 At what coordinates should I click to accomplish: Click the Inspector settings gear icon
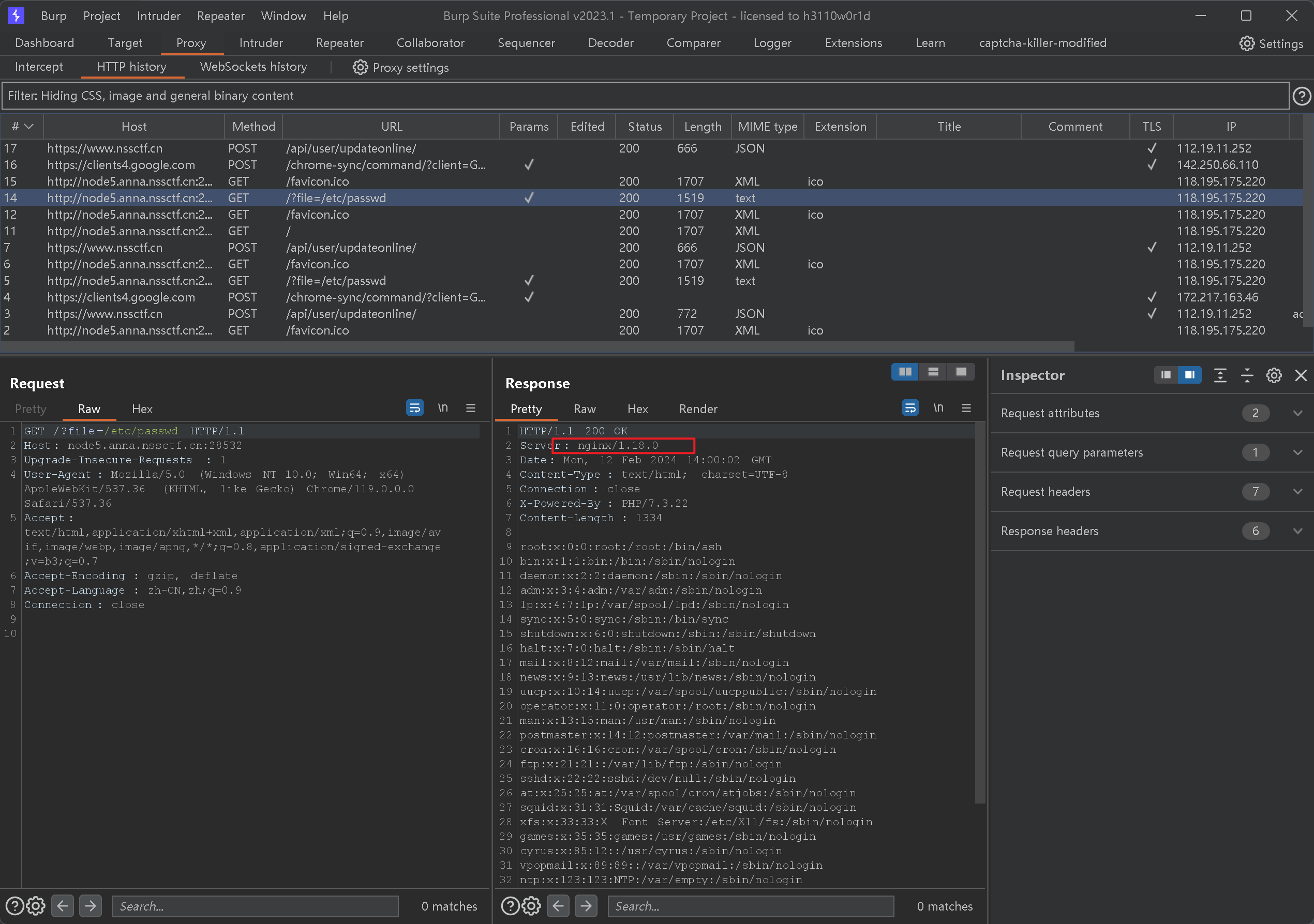1273,375
